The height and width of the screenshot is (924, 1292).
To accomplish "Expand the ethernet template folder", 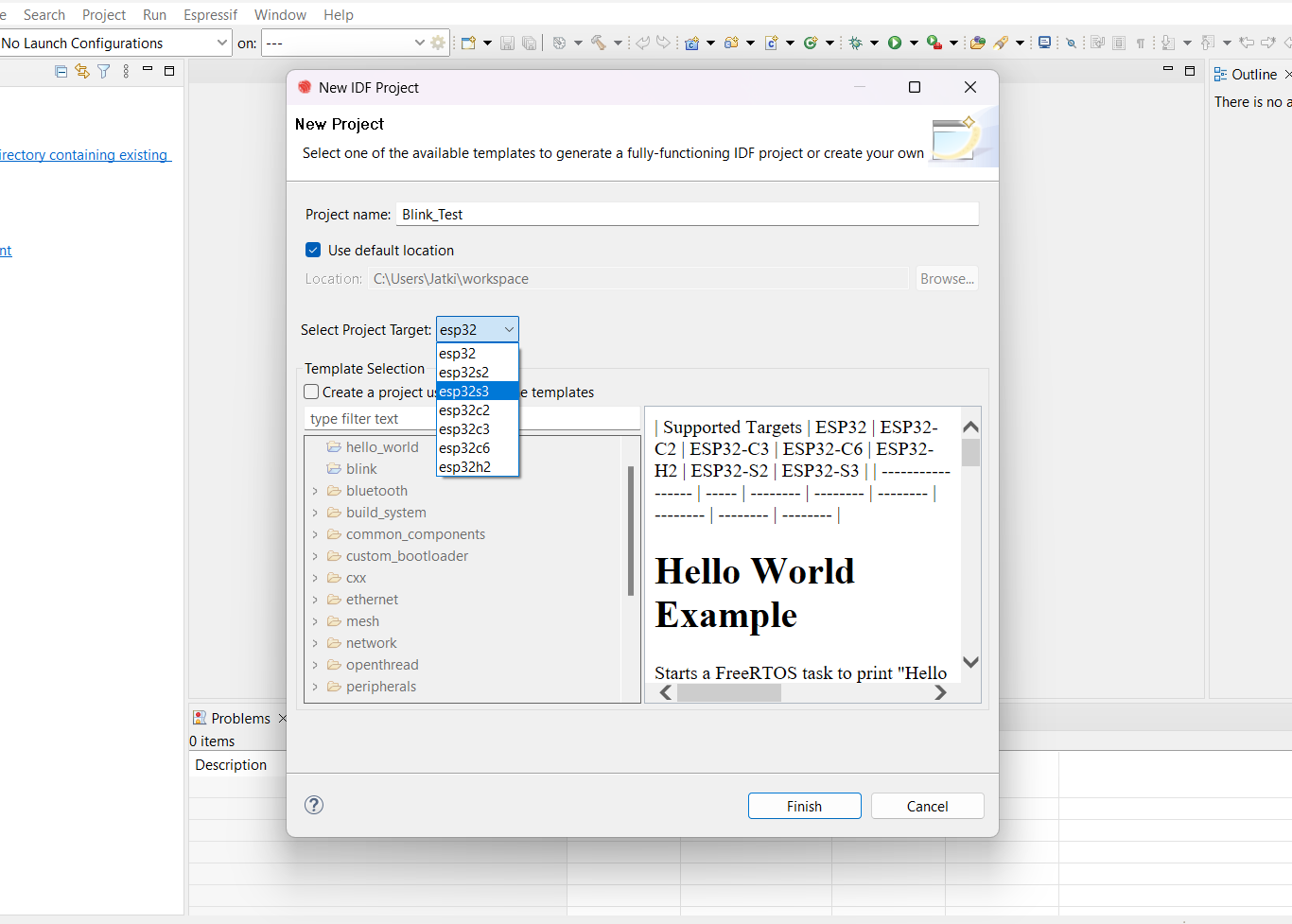I will pyautogui.click(x=315, y=600).
